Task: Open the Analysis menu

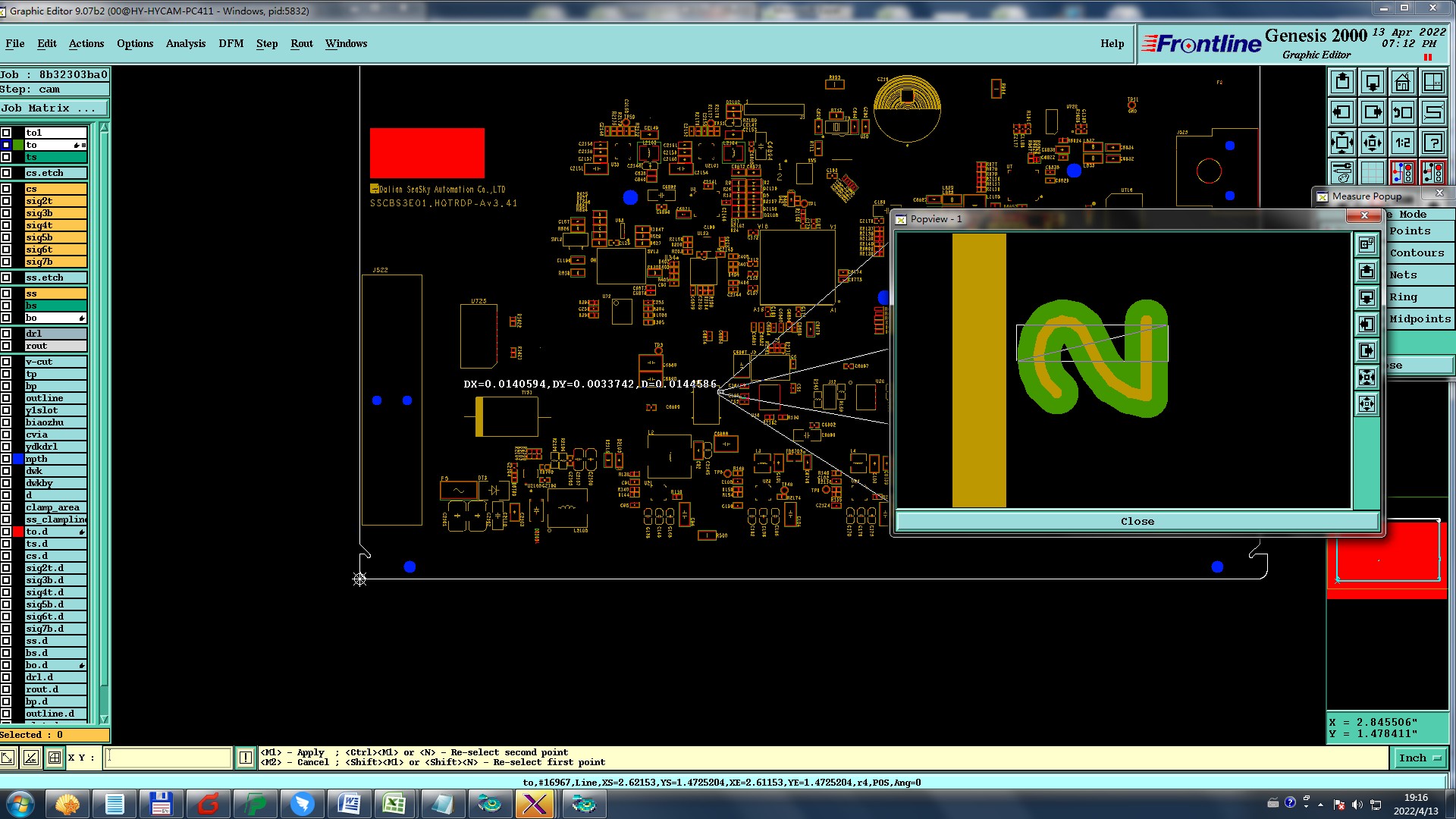Action: point(185,43)
